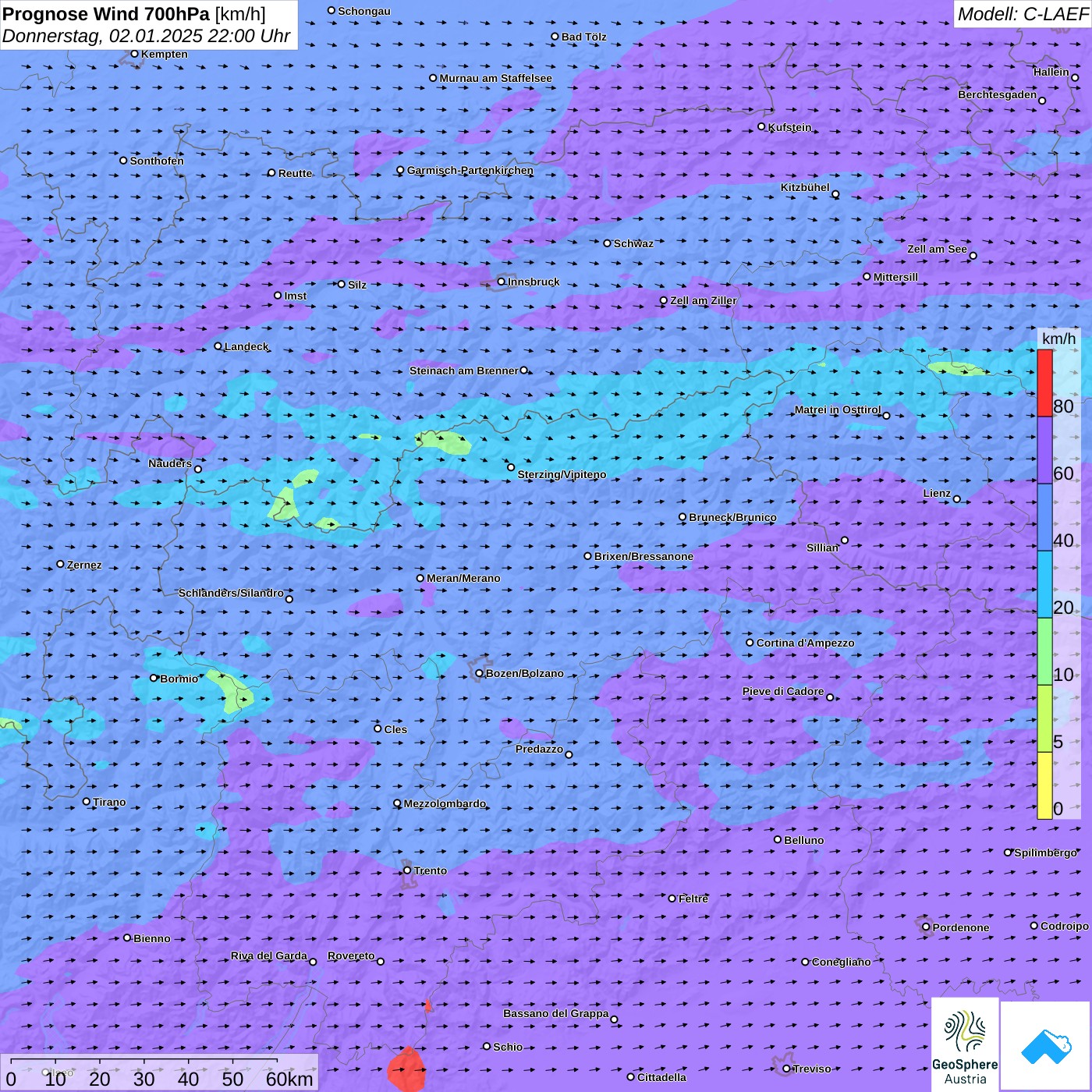Click the Cortina d'Ampezzo label
The image size is (1092, 1092).
point(805,643)
